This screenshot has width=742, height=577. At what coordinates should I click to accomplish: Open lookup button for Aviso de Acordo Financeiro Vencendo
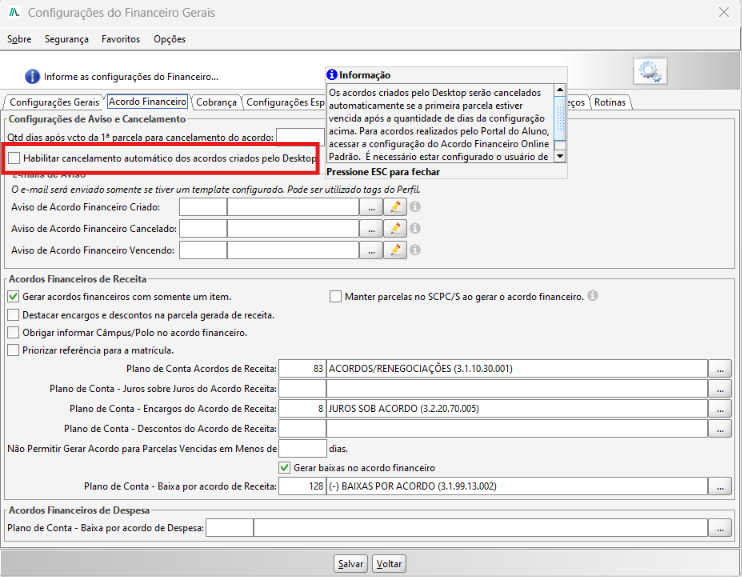click(371, 250)
